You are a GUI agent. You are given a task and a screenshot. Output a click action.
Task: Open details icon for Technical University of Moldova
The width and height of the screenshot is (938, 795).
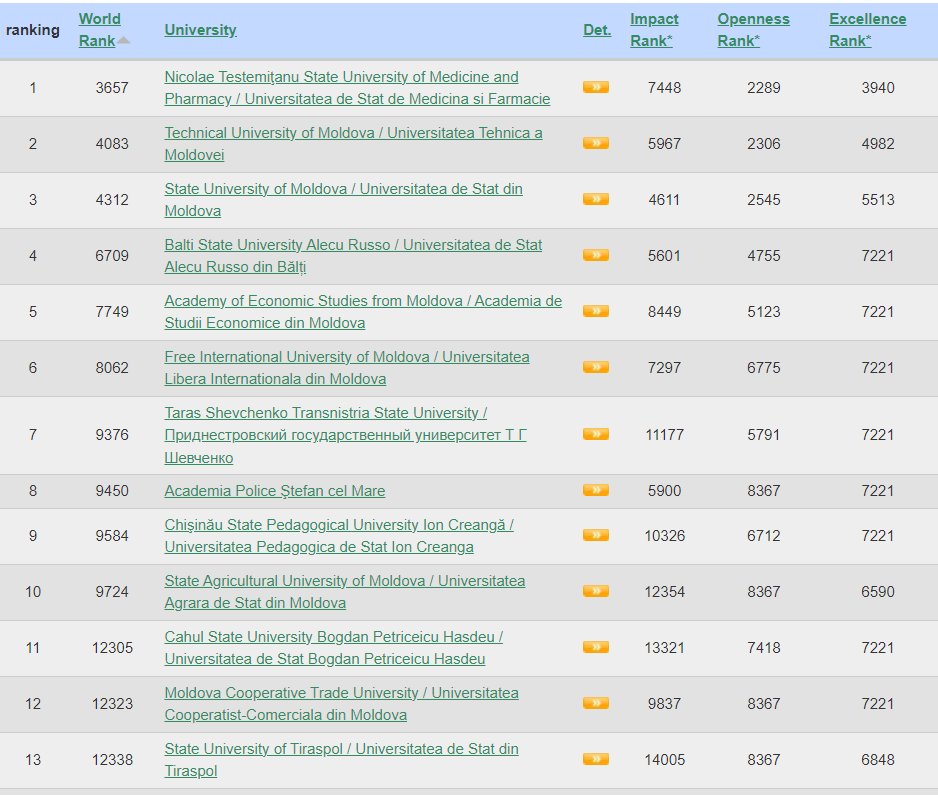[596, 143]
